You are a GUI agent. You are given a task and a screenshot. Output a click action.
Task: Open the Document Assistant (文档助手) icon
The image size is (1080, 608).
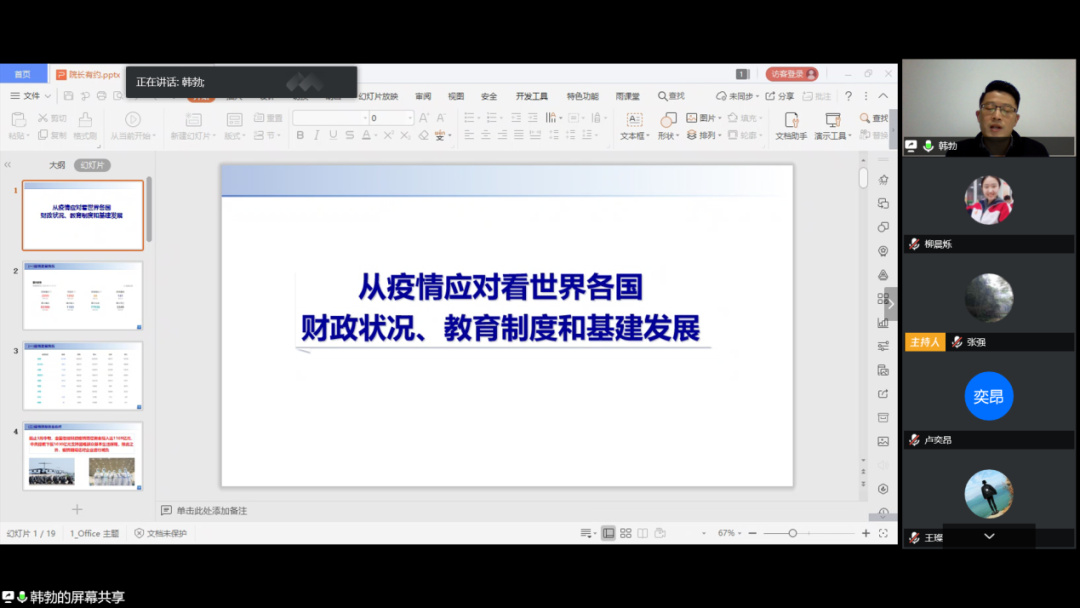tap(790, 120)
